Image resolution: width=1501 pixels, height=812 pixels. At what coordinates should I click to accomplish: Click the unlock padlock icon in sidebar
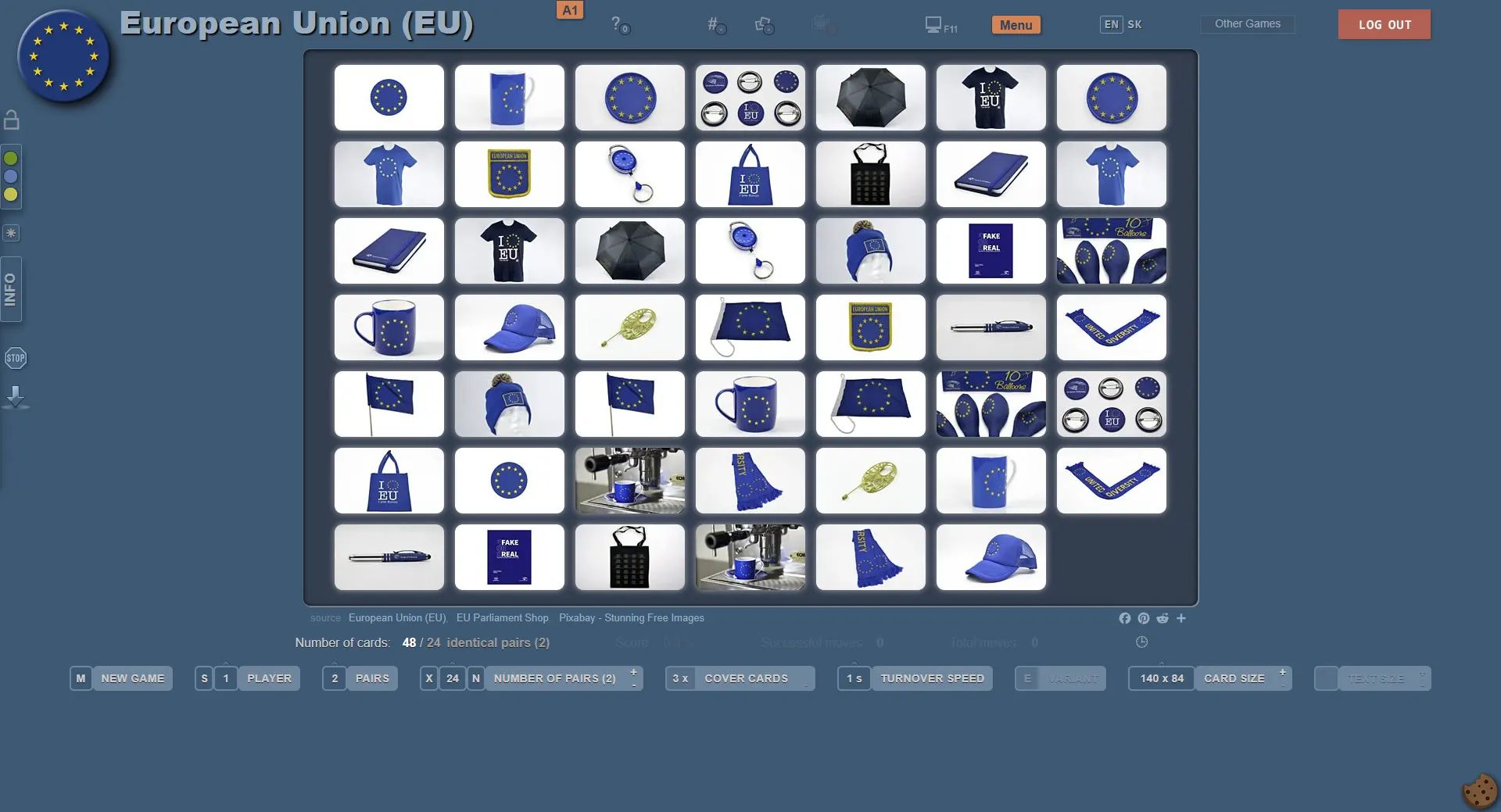(12, 120)
